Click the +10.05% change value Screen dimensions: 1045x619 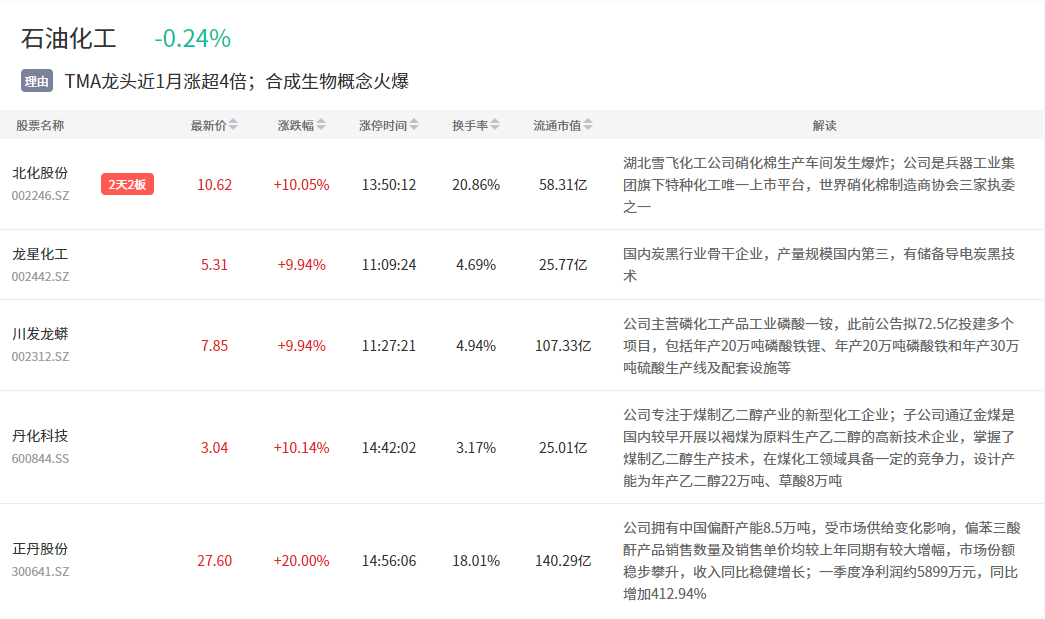coord(301,185)
